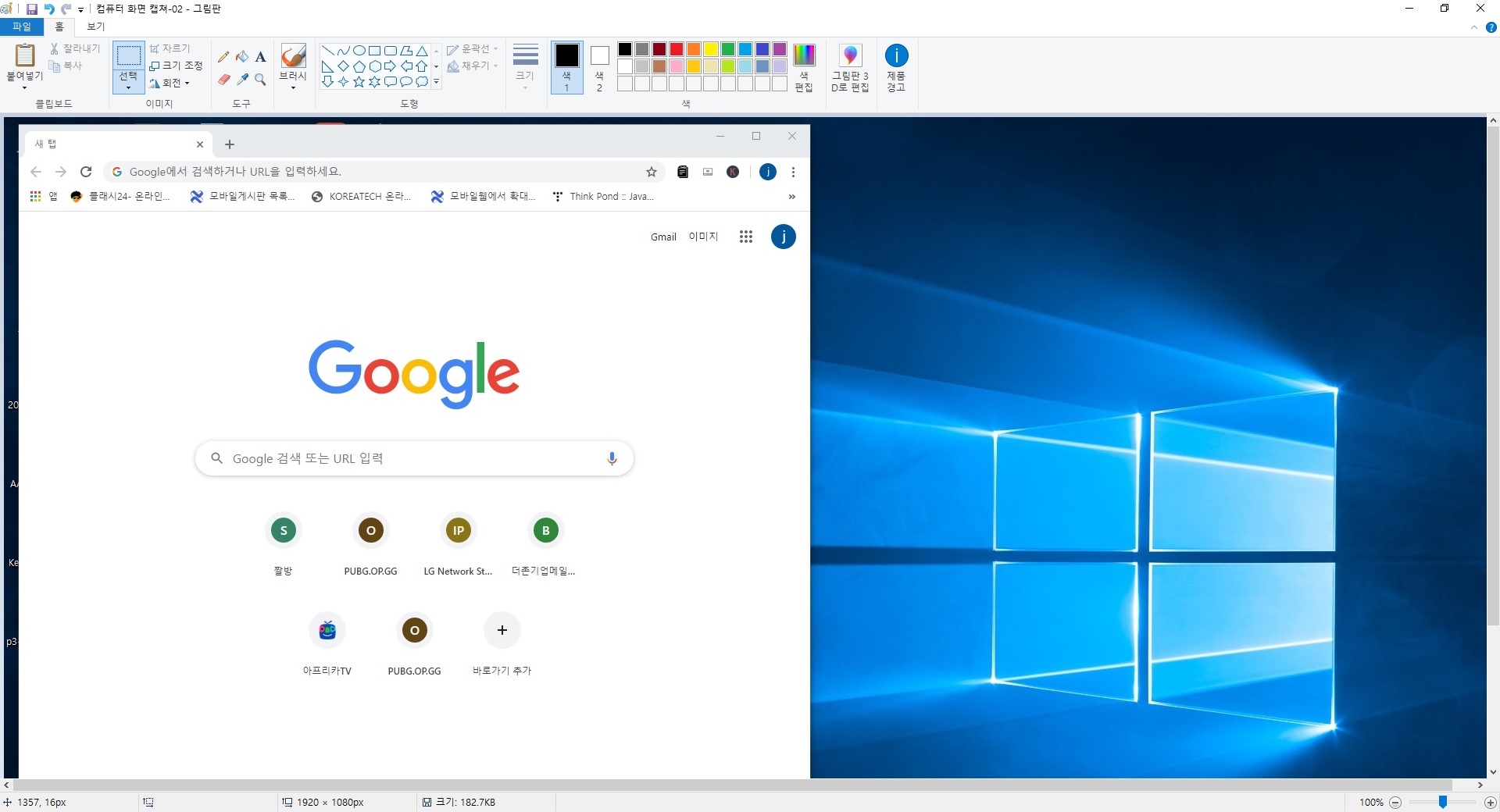Pick the yellow color swatch

pos(711,49)
